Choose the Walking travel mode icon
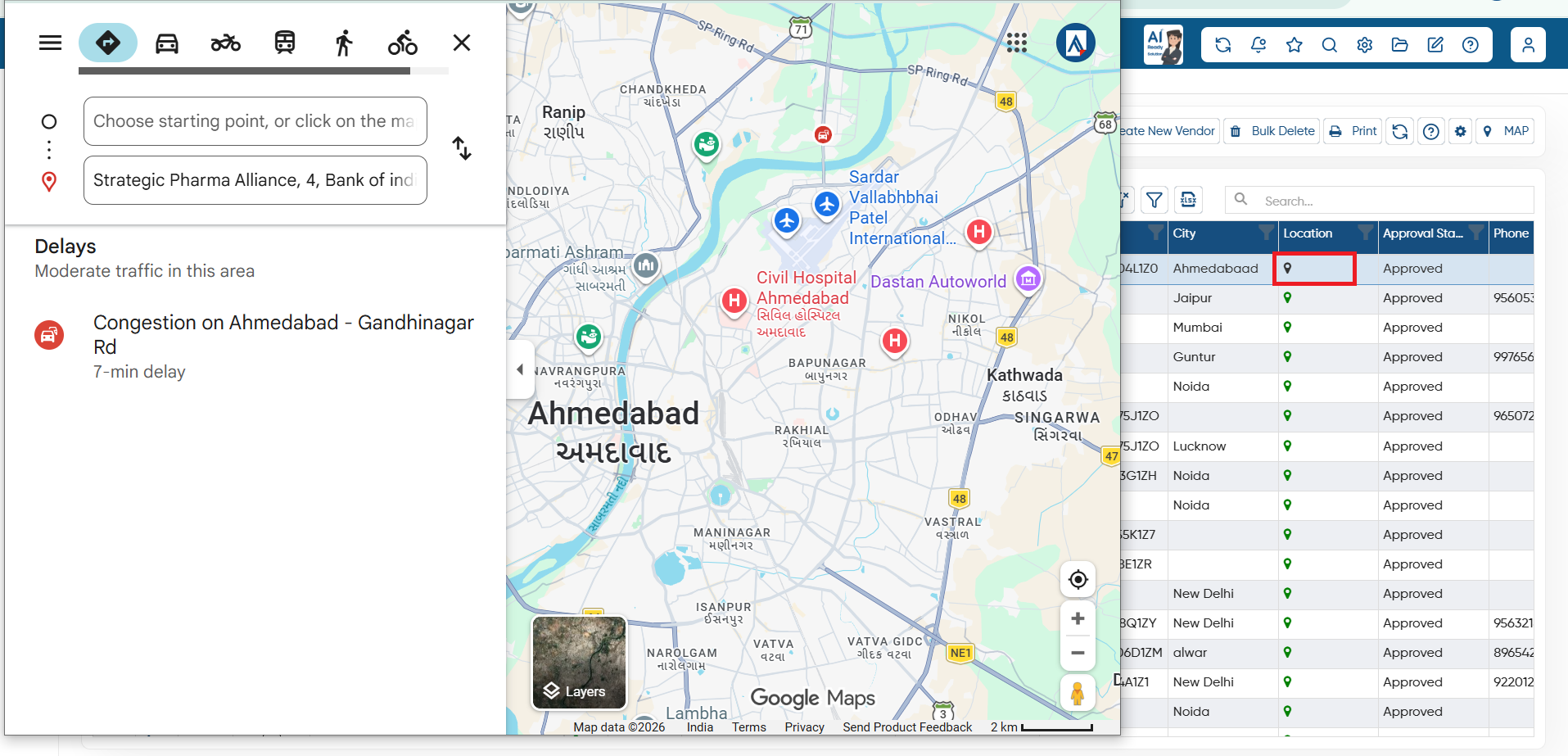This screenshot has width=1568, height=756. 344,43
